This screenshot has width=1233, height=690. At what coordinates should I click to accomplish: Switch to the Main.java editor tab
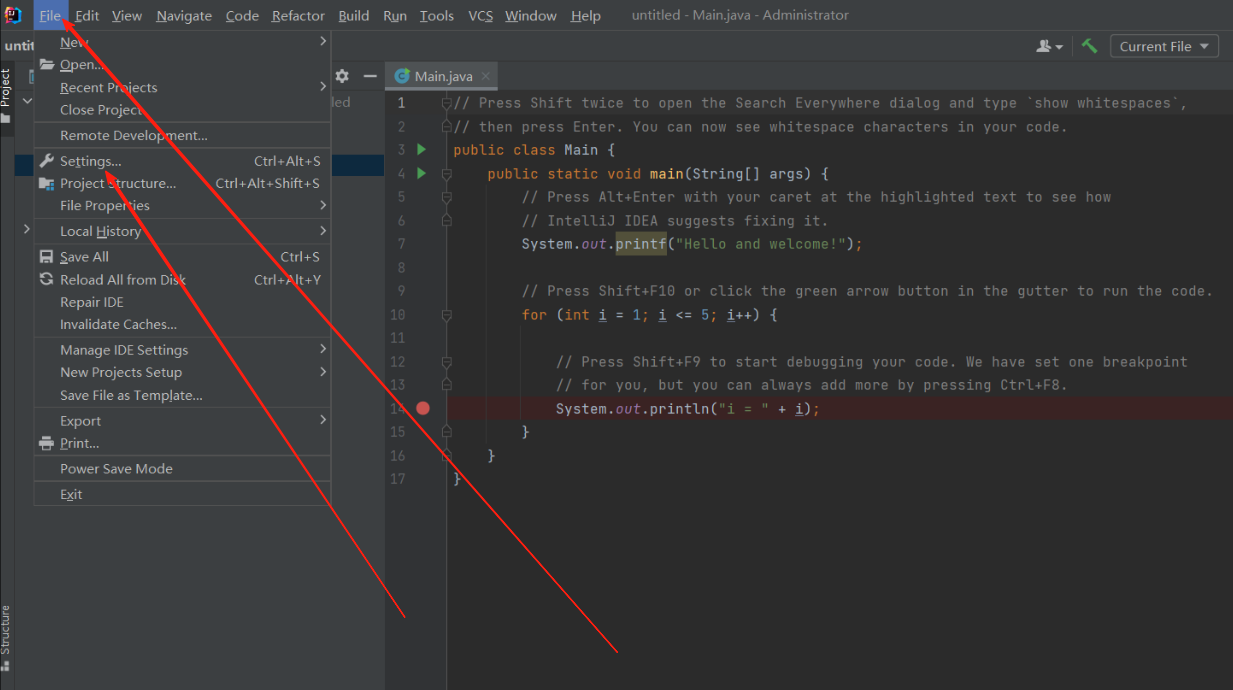click(x=443, y=76)
